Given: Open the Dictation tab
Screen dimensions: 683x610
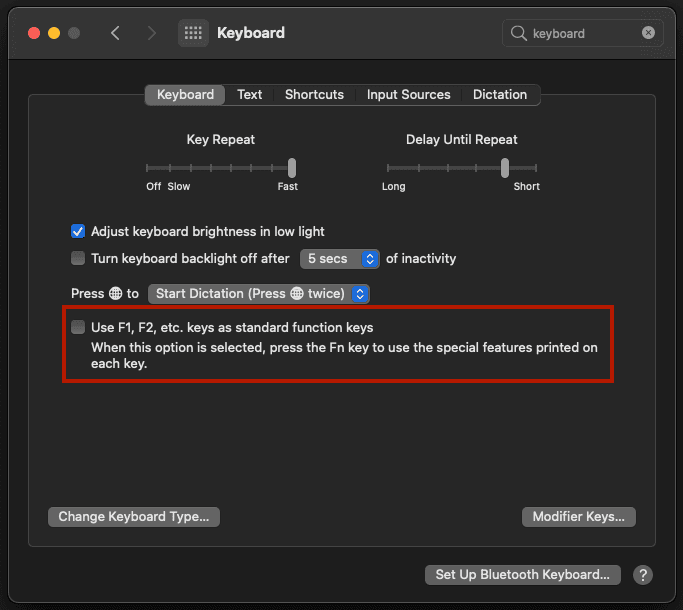Looking at the screenshot, I should coord(500,95).
